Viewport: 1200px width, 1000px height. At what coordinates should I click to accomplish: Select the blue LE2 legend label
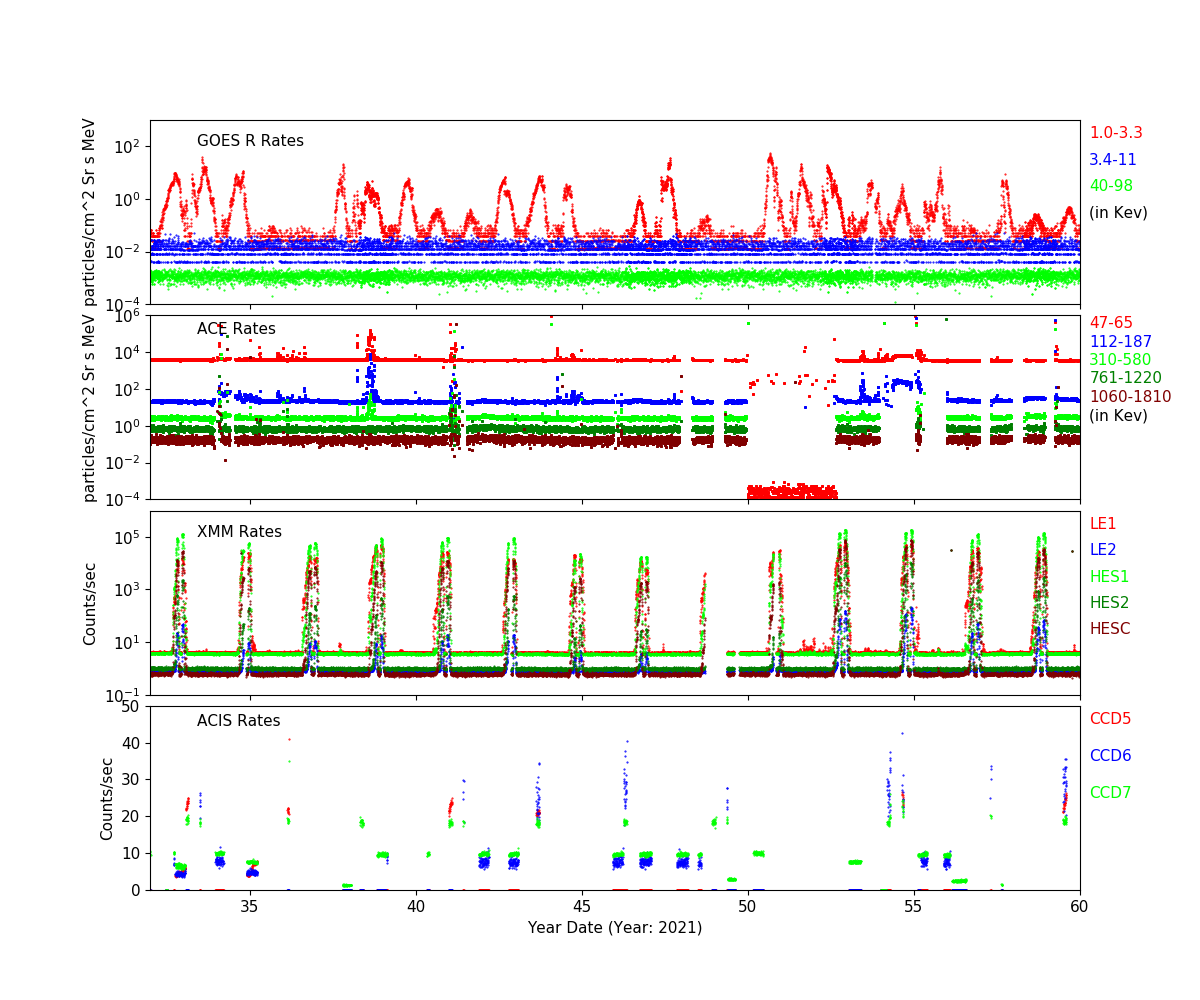pos(1102,550)
